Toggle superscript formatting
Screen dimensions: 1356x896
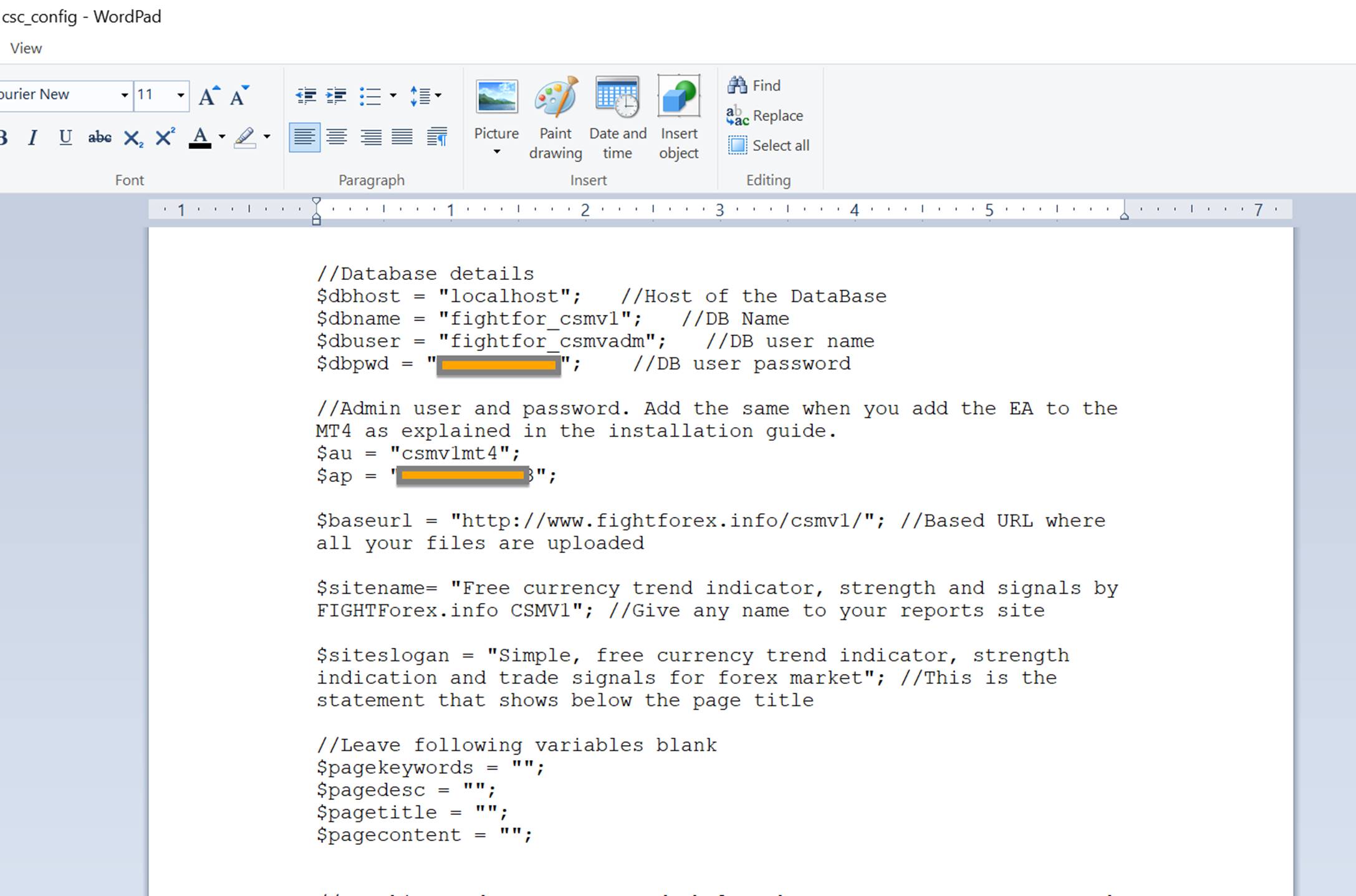165,137
